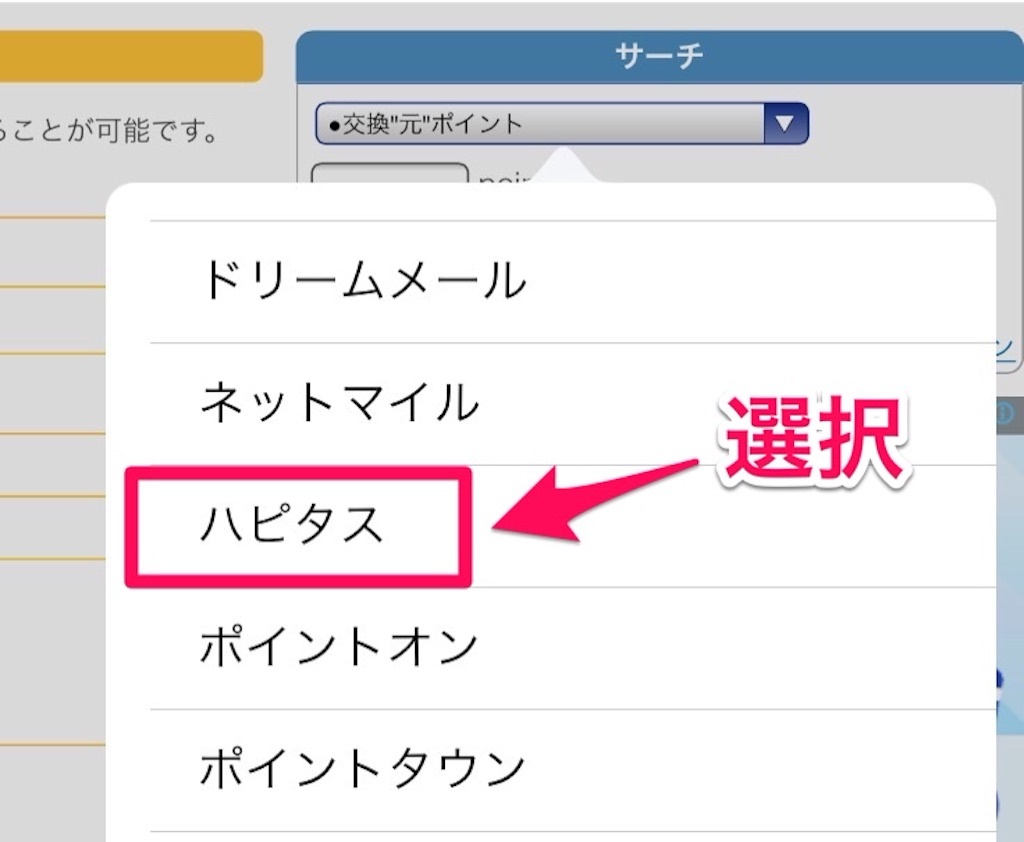This screenshot has width=1024, height=842.
Task: Select ドリームメール from the list
Action: coord(573,282)
